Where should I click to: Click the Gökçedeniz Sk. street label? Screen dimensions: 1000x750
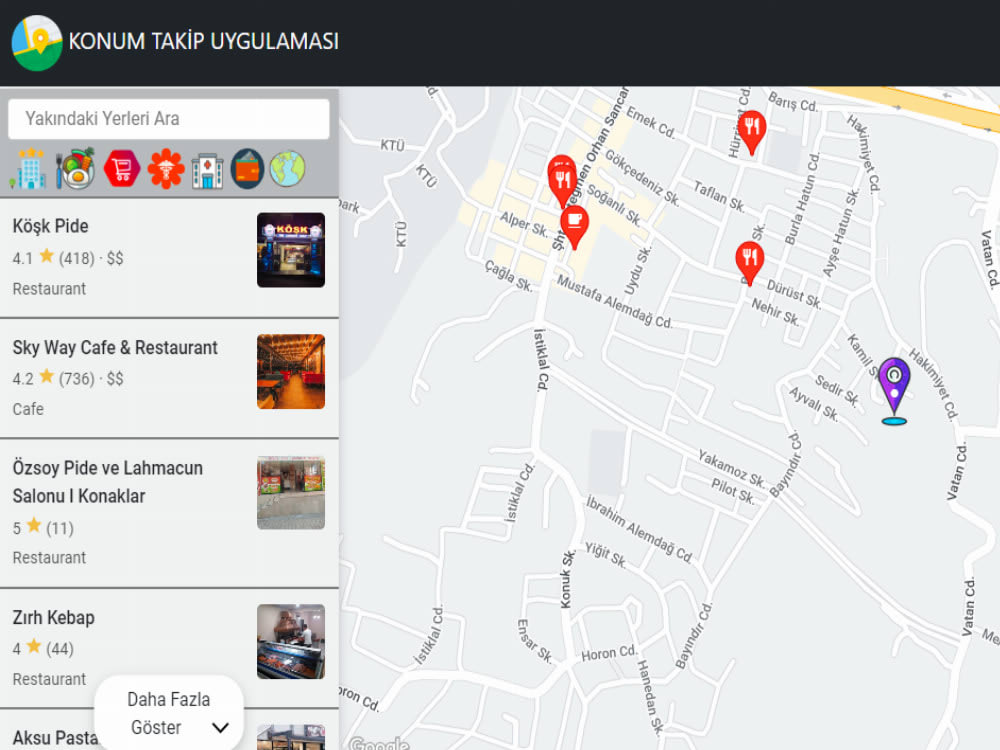[642, 177]
